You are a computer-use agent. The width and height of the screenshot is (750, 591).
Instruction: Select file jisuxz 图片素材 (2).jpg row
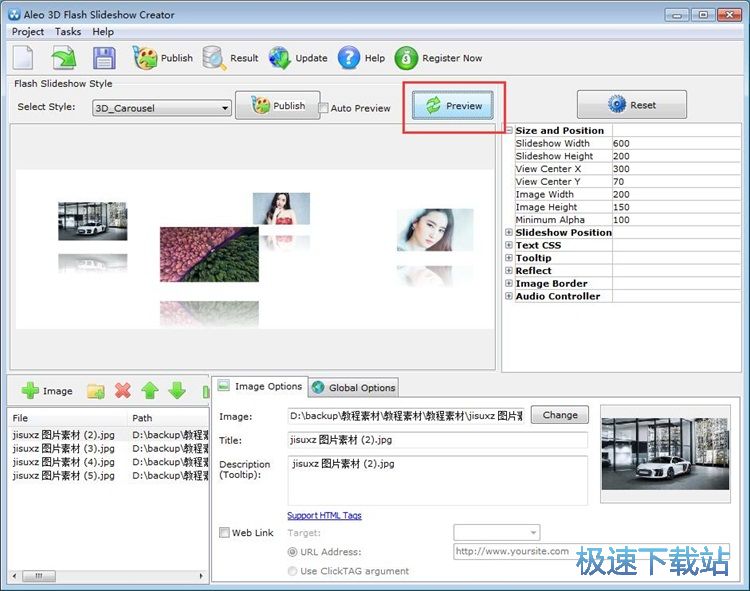[109, 435]
